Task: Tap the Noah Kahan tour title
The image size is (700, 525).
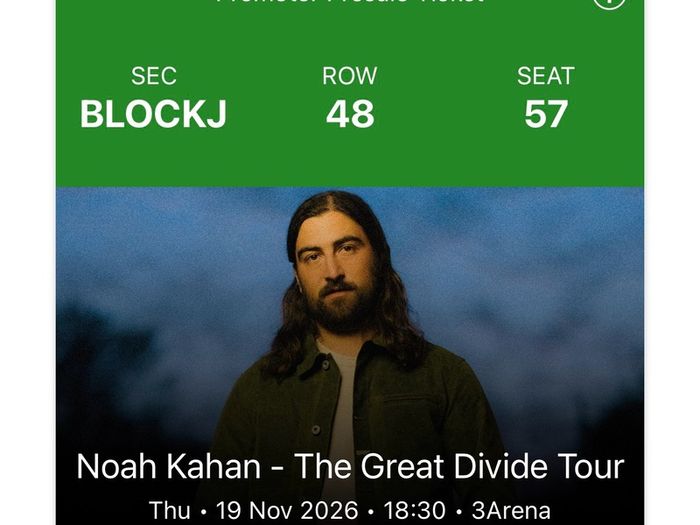Action: coord(350,467)
